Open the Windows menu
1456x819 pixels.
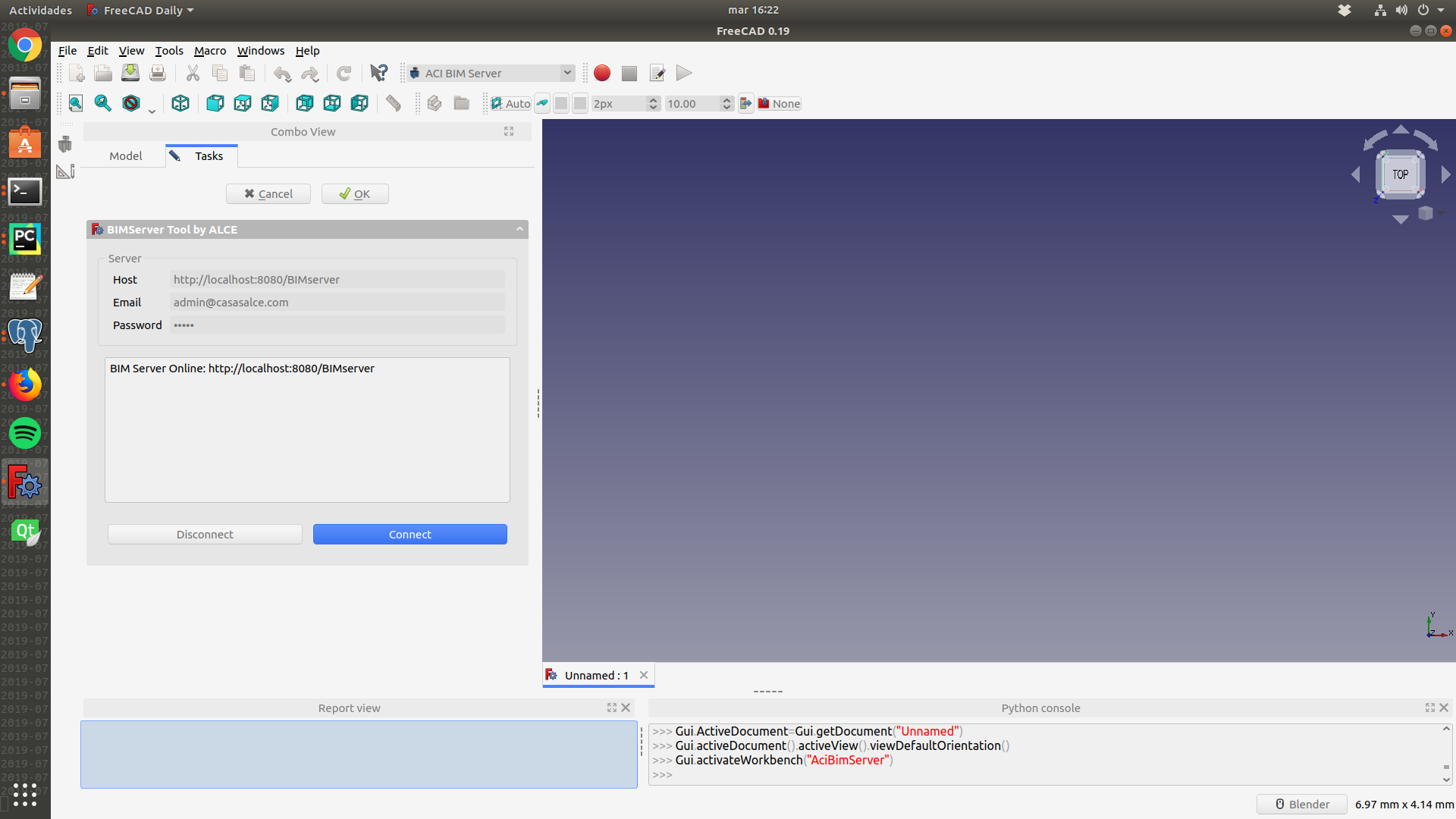tap(261, 51)
